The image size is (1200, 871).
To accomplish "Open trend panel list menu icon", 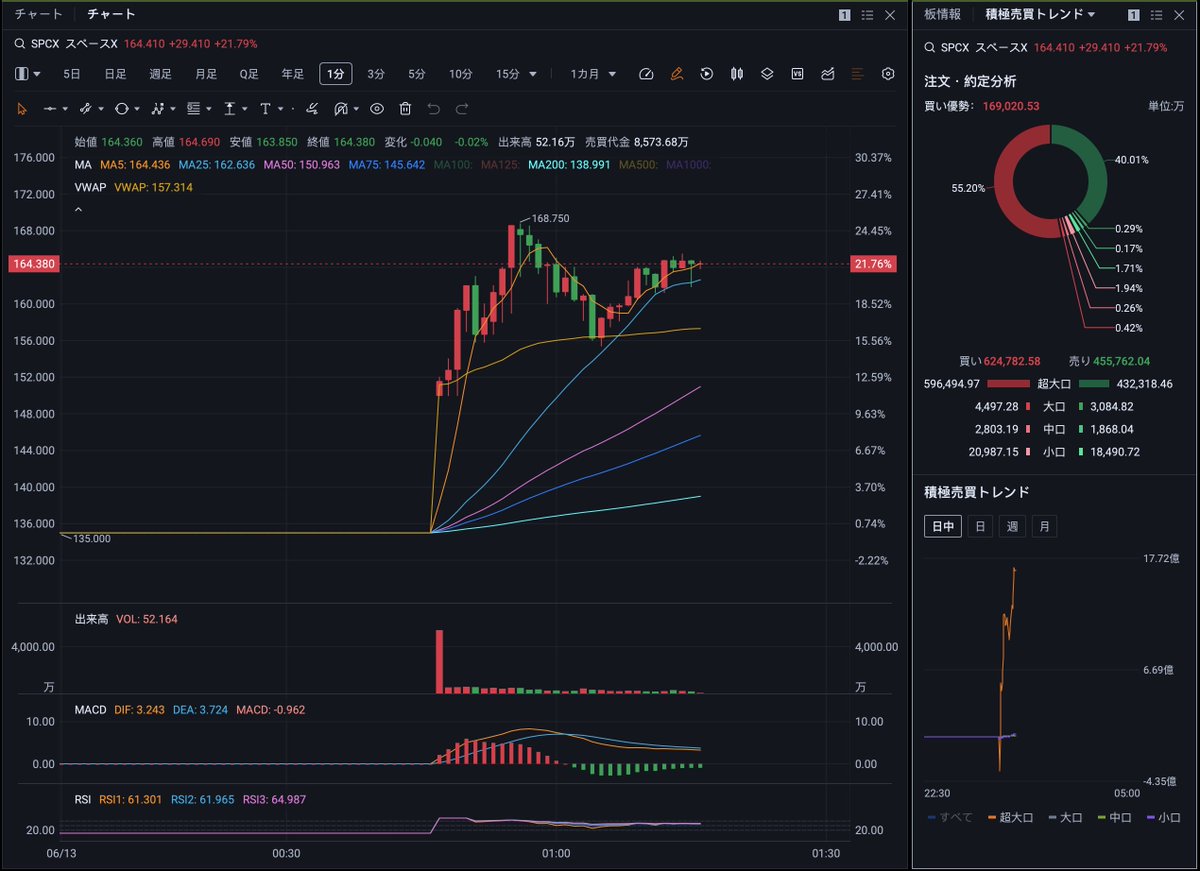I will (1156, 15).
